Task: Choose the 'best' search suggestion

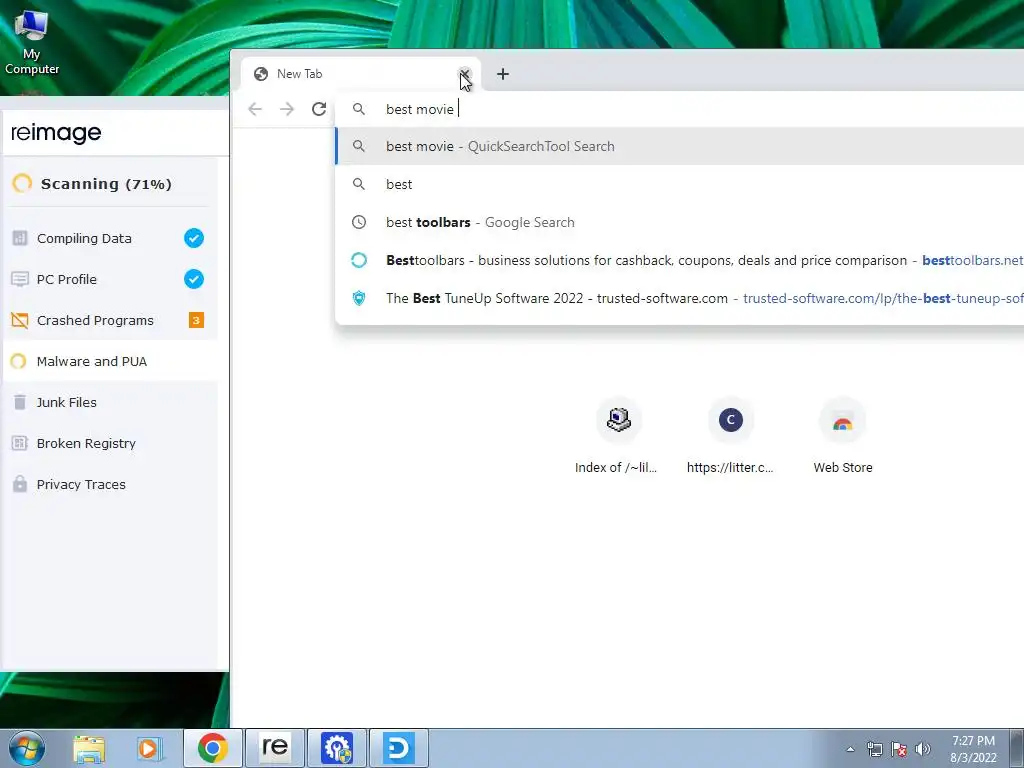Action: (679, 184)
